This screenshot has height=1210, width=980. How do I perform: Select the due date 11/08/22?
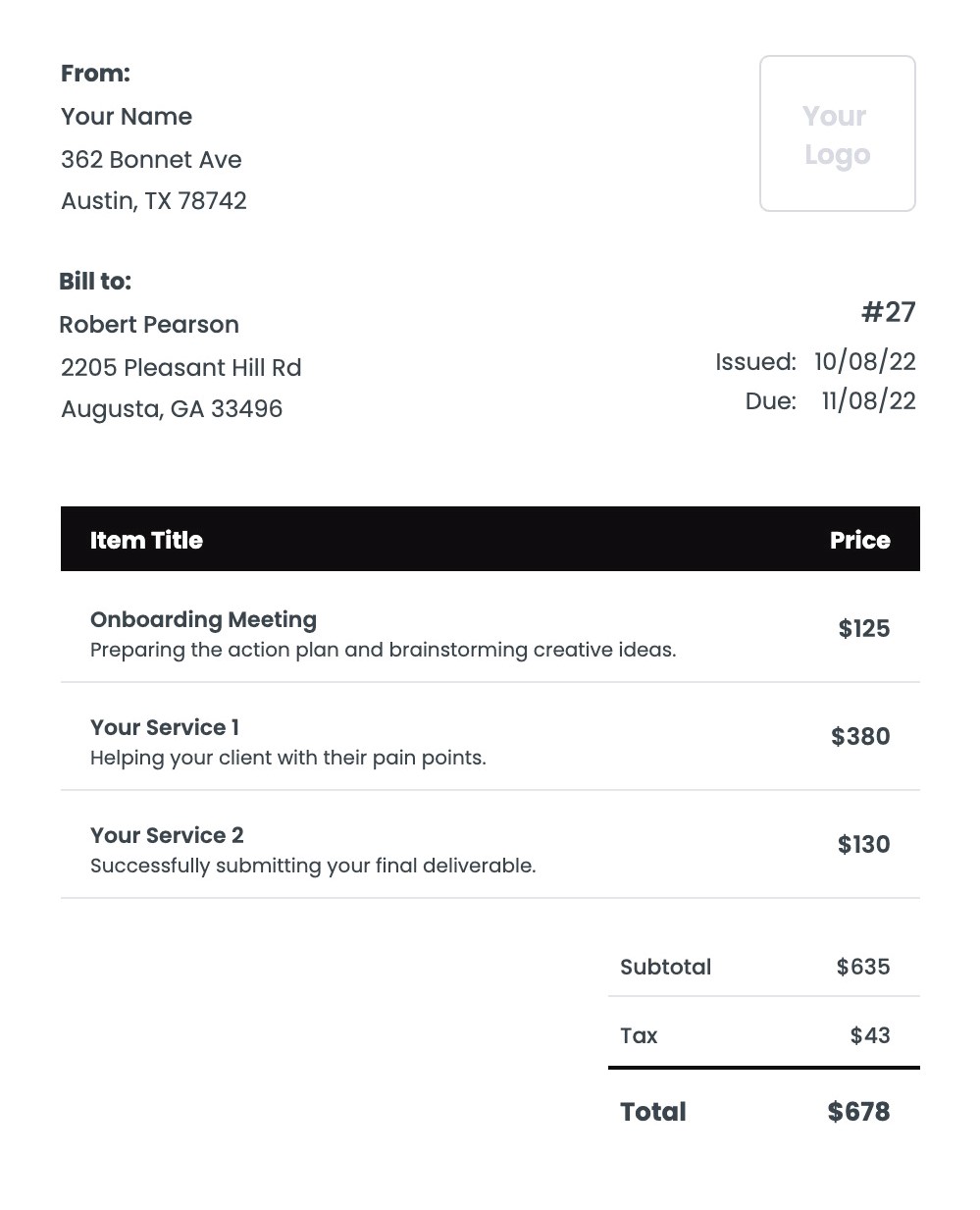click(x=868, y=400)
